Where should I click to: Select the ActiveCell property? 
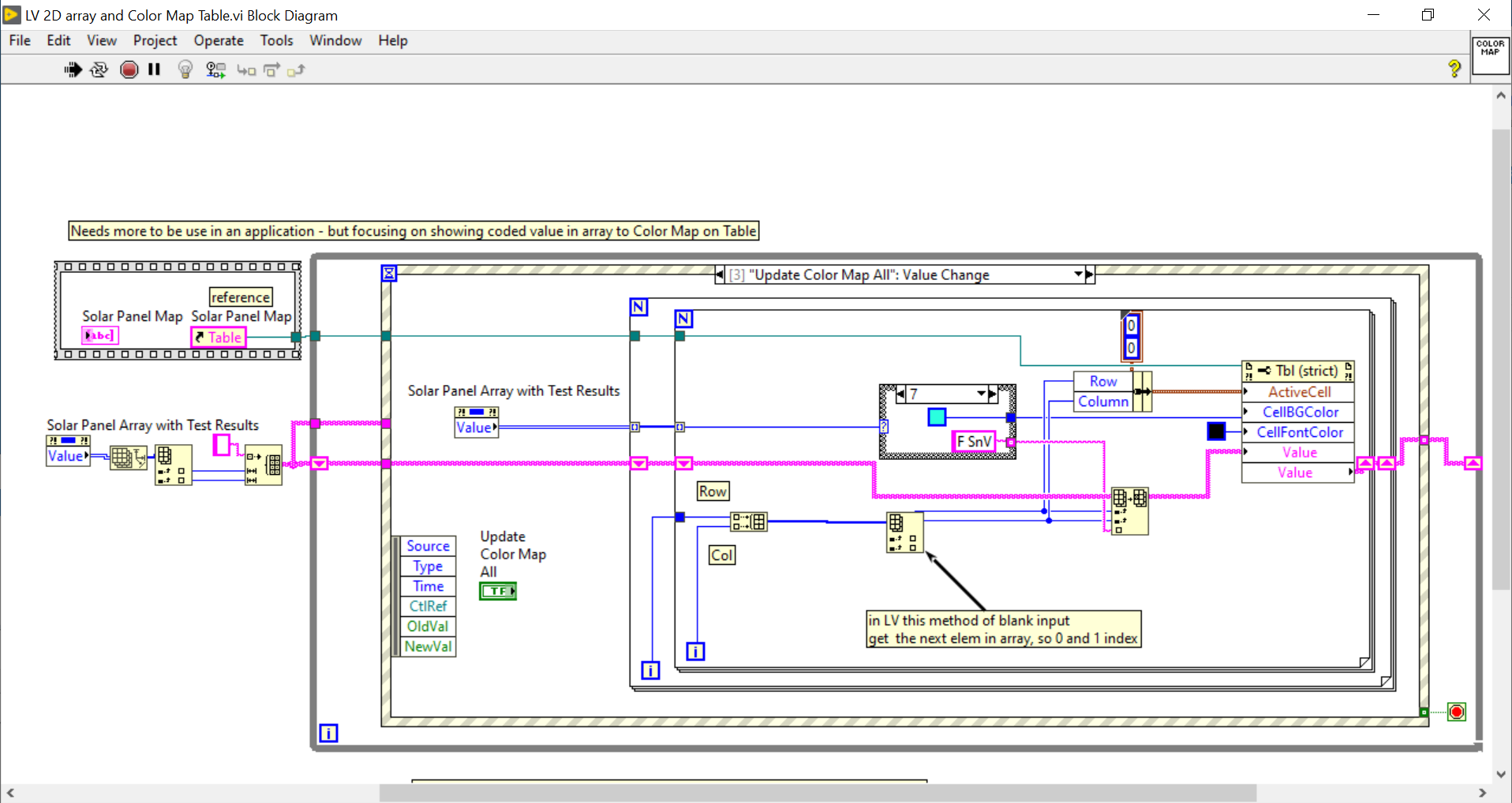(1298, 392)
